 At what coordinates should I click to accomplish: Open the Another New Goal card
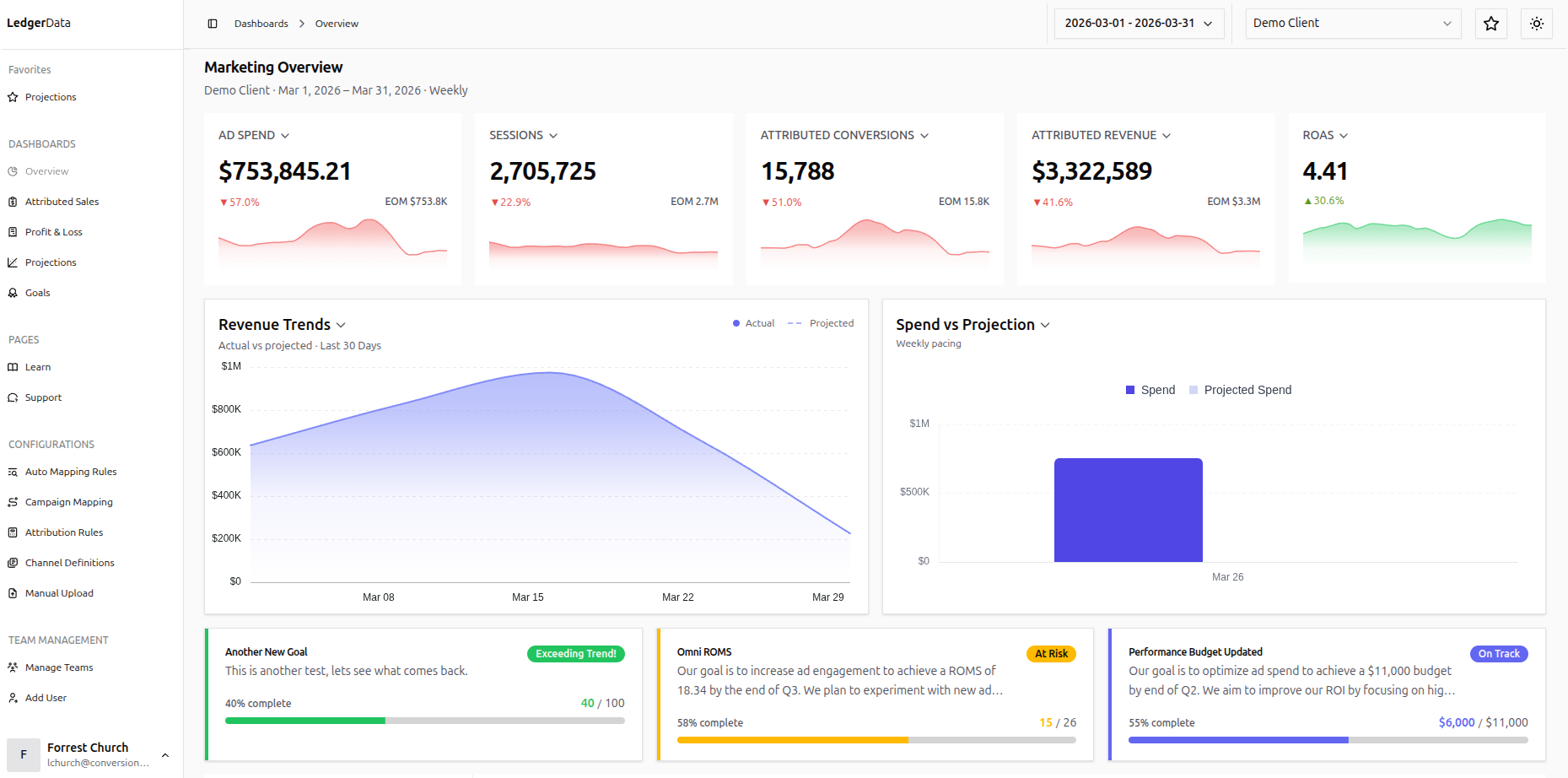(x=423, y=694)
